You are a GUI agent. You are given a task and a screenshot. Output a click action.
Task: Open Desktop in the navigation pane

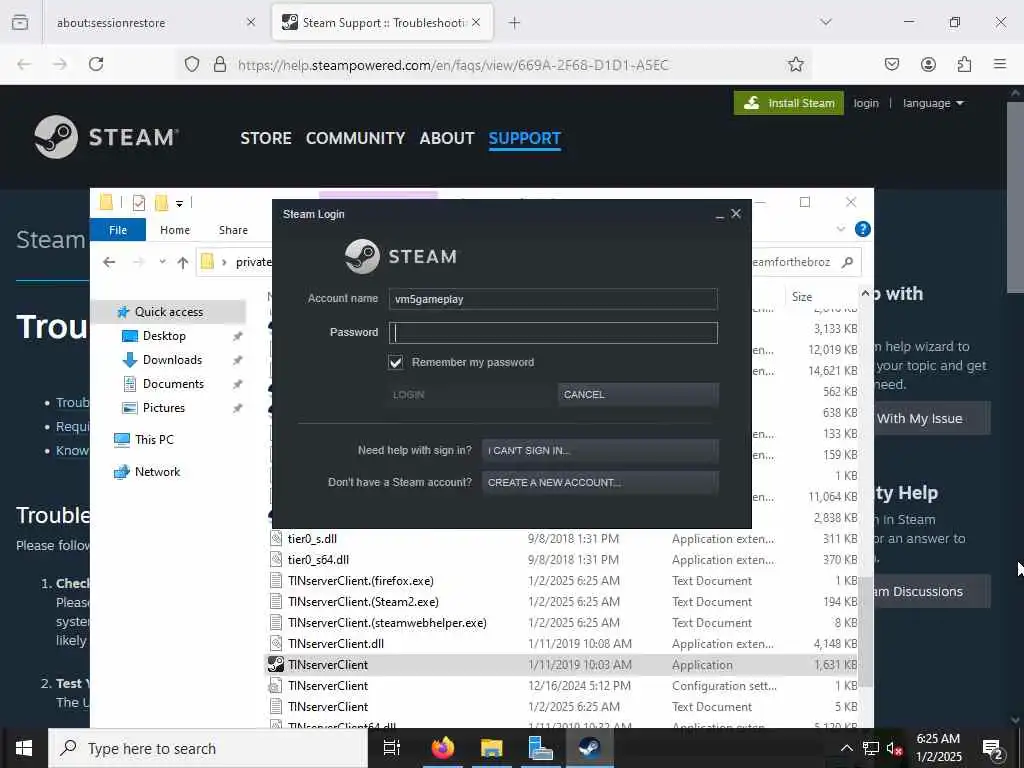click(x=164, y=336)
